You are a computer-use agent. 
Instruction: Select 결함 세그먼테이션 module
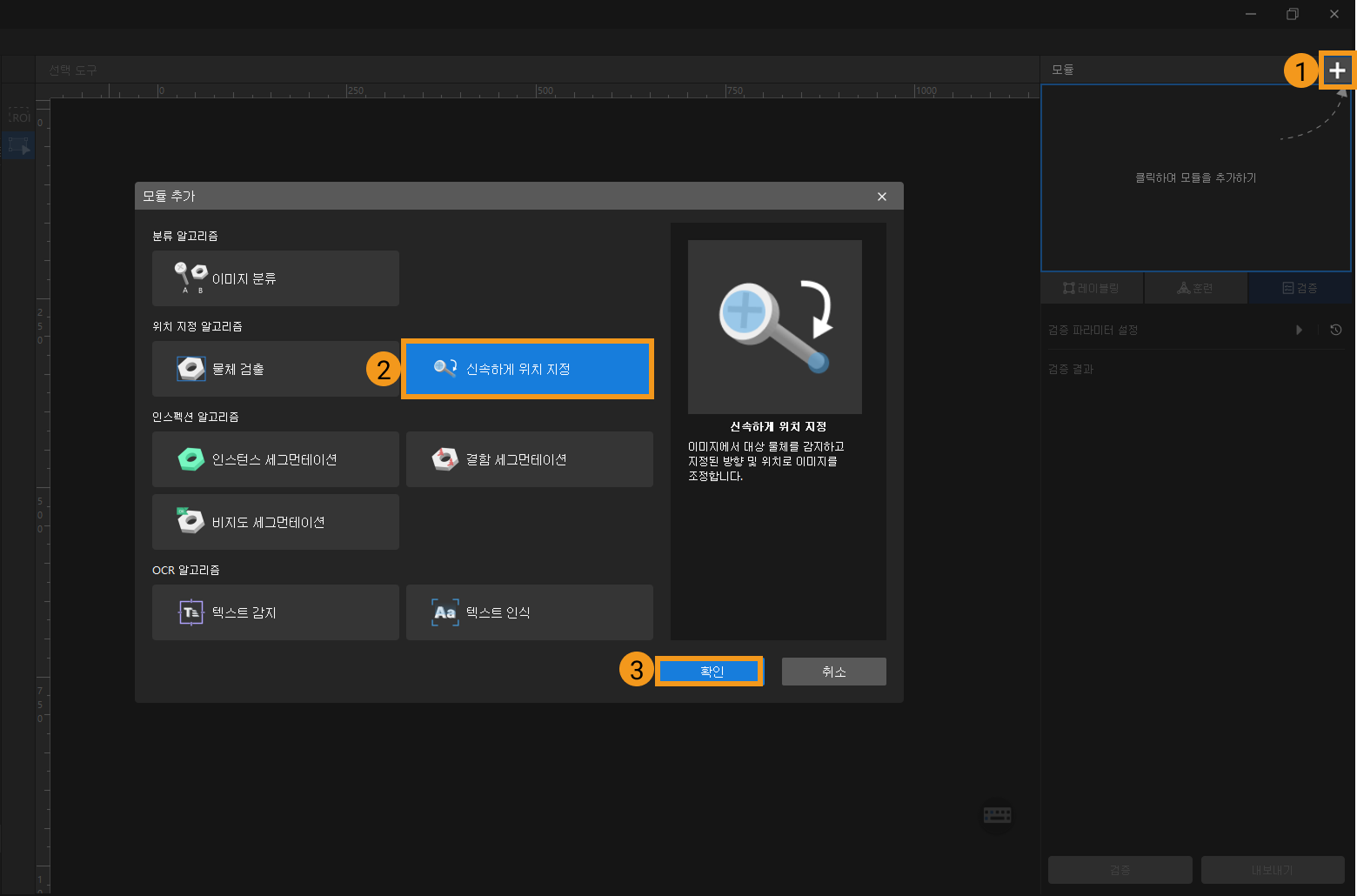pos(529,459)
